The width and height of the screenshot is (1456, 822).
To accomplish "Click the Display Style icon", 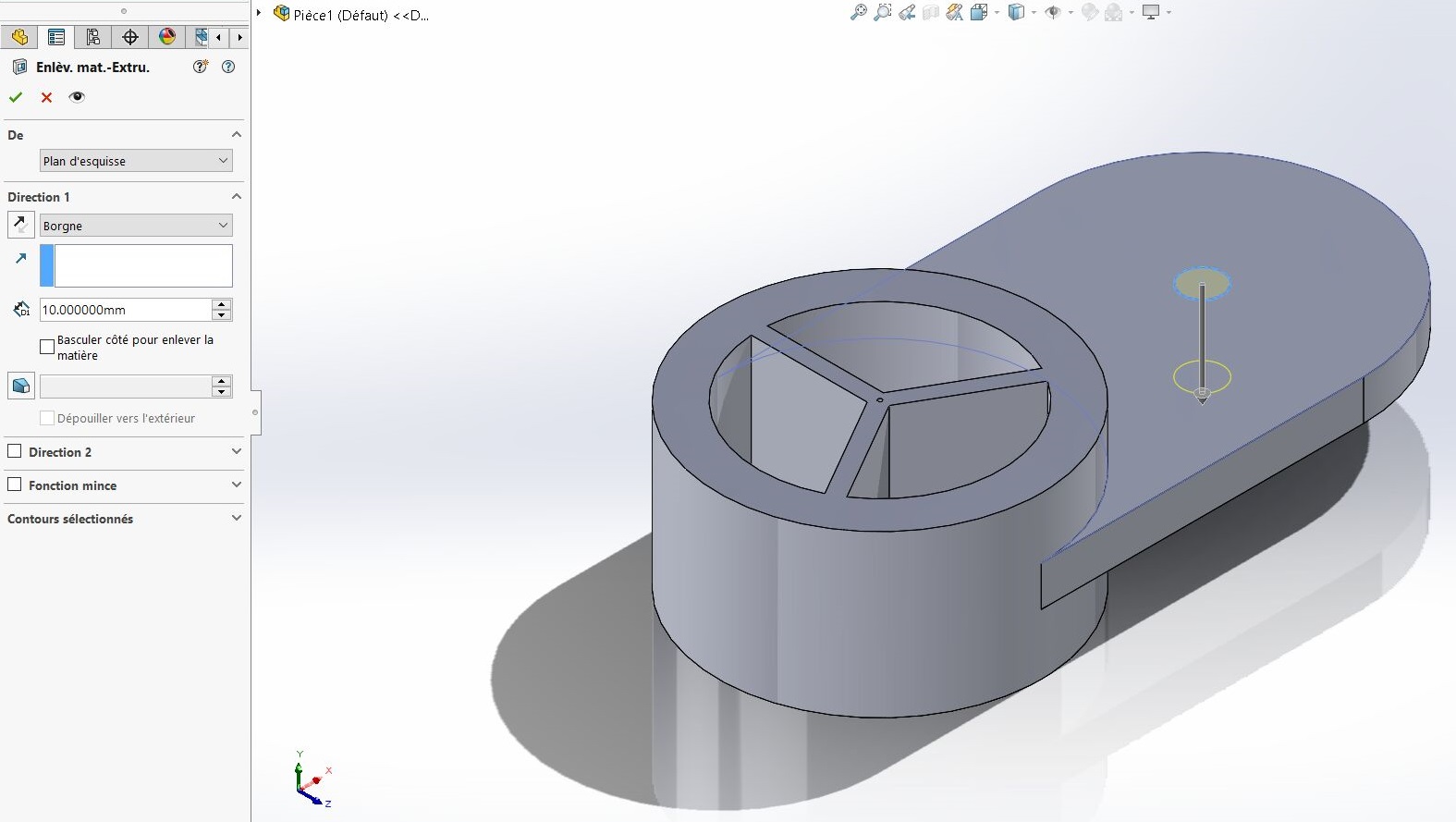I will click(1017, 12).
